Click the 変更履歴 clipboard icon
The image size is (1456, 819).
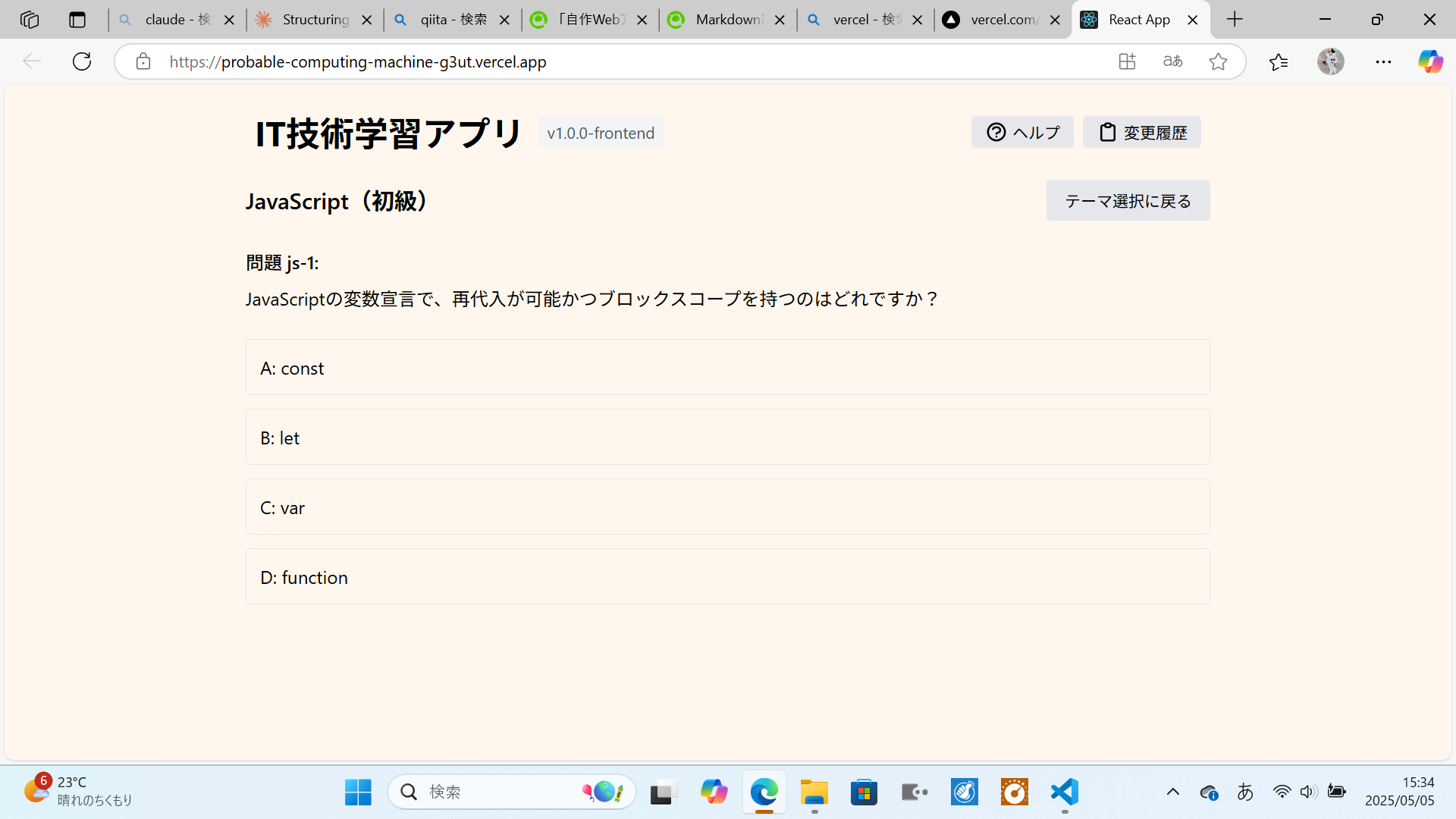[1108, 132]
